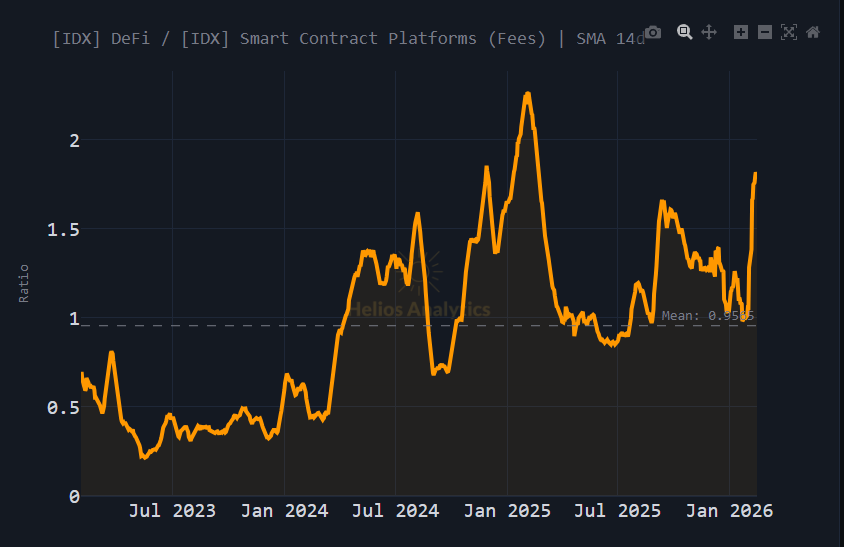The width and height of the screenshot is (844, 547).
Task: Click the 'Jan 2025' x-axis tick label
Action: click(508, 511)
